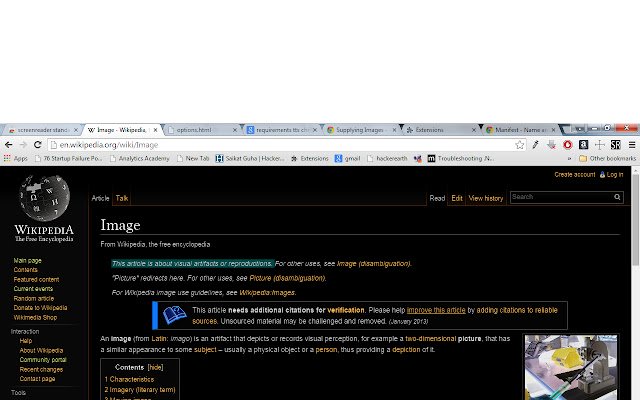Click the crosshair extension icon
The width and height of the screenshot is (640, 400).
point(600,145)
